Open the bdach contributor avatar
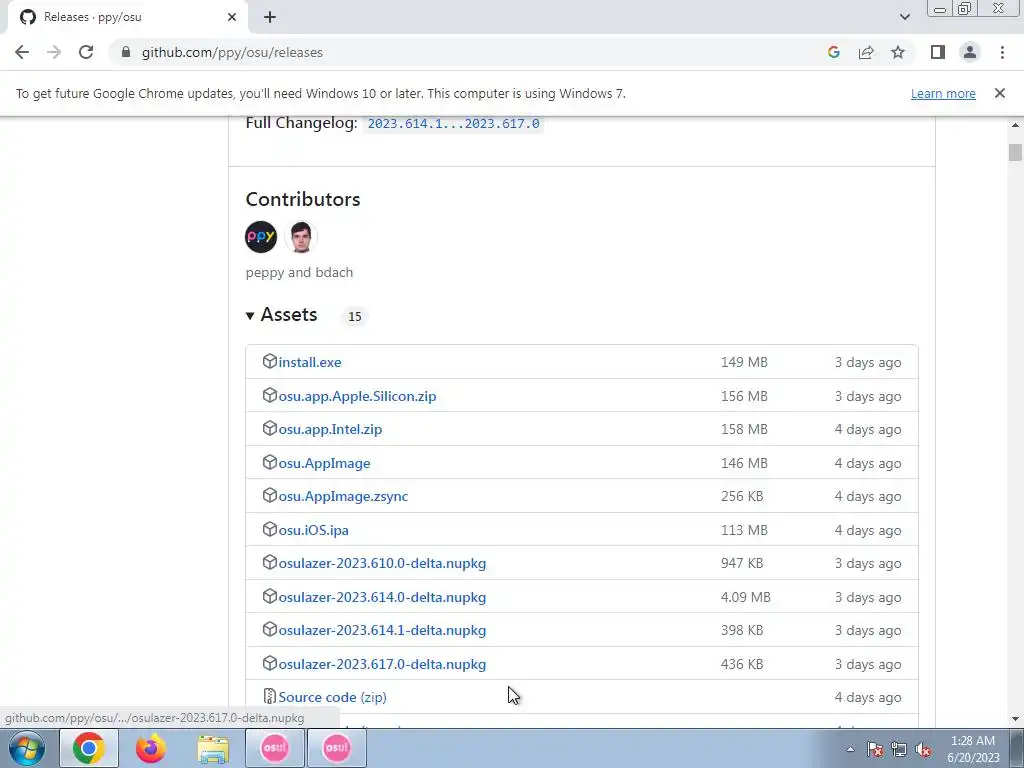 pyautogui.click(x=301, y=236)
